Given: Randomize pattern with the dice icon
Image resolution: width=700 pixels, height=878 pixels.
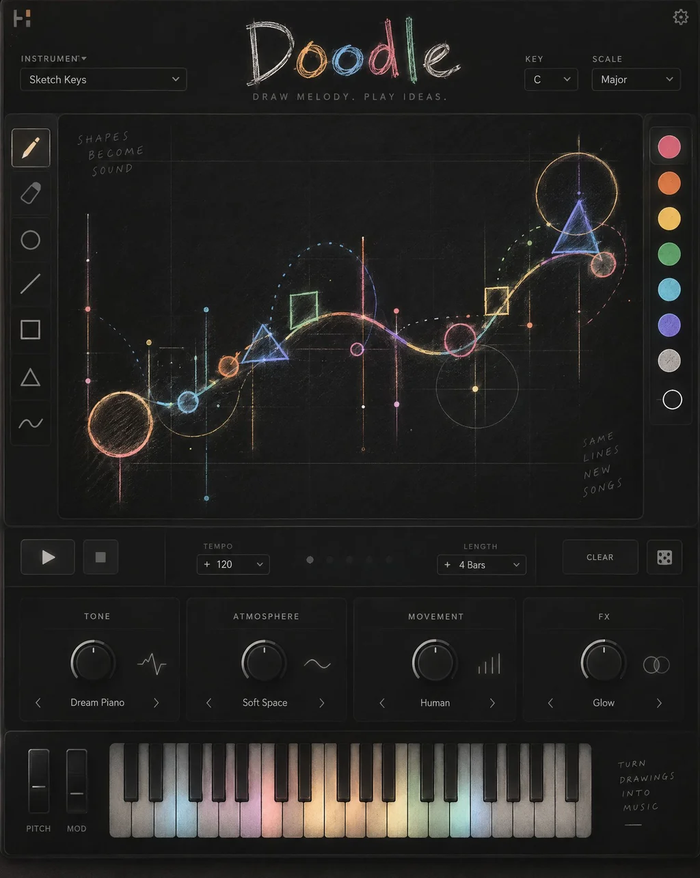Looking at the screenshot, I should [x=665, y=557].
